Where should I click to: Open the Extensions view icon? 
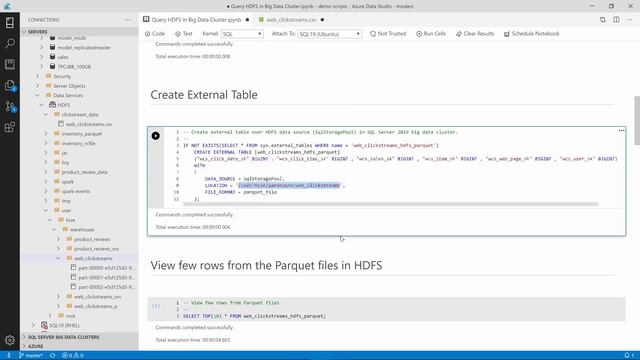10,127
